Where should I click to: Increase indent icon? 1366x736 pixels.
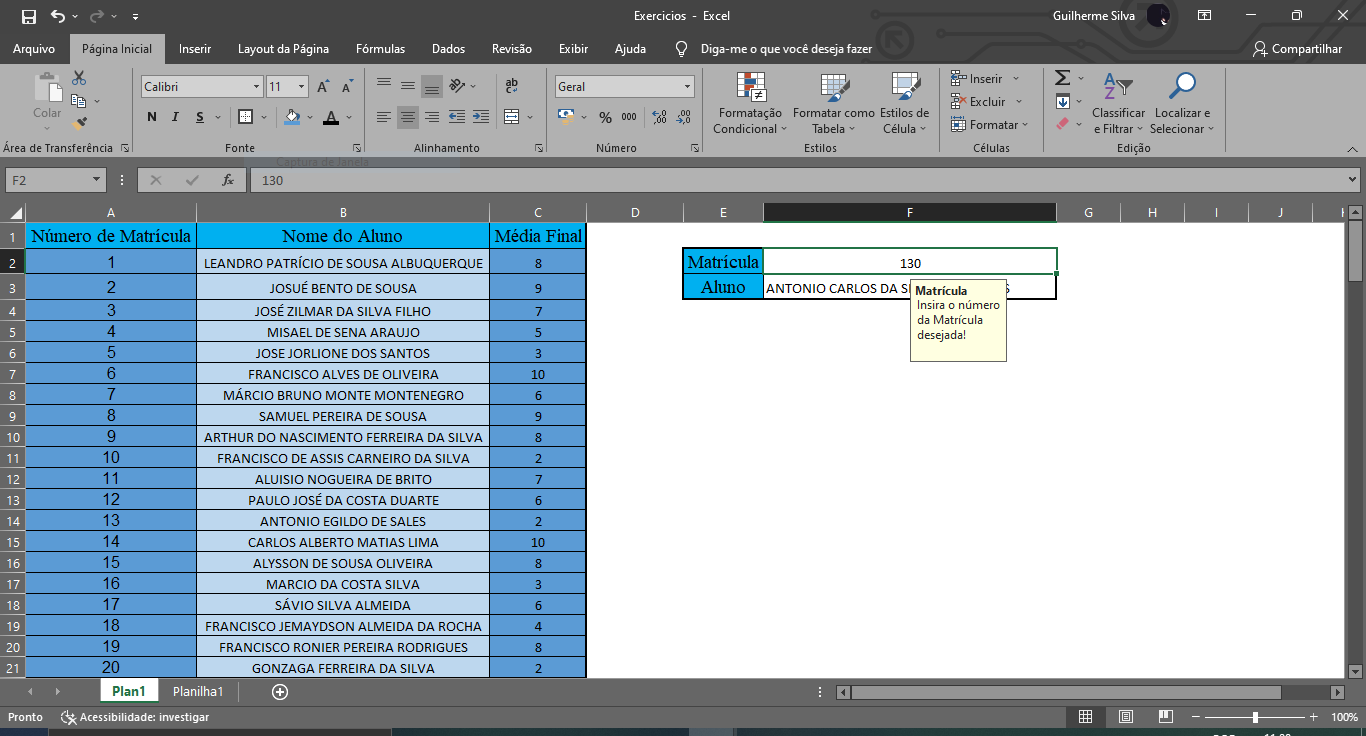pos(481,117)
